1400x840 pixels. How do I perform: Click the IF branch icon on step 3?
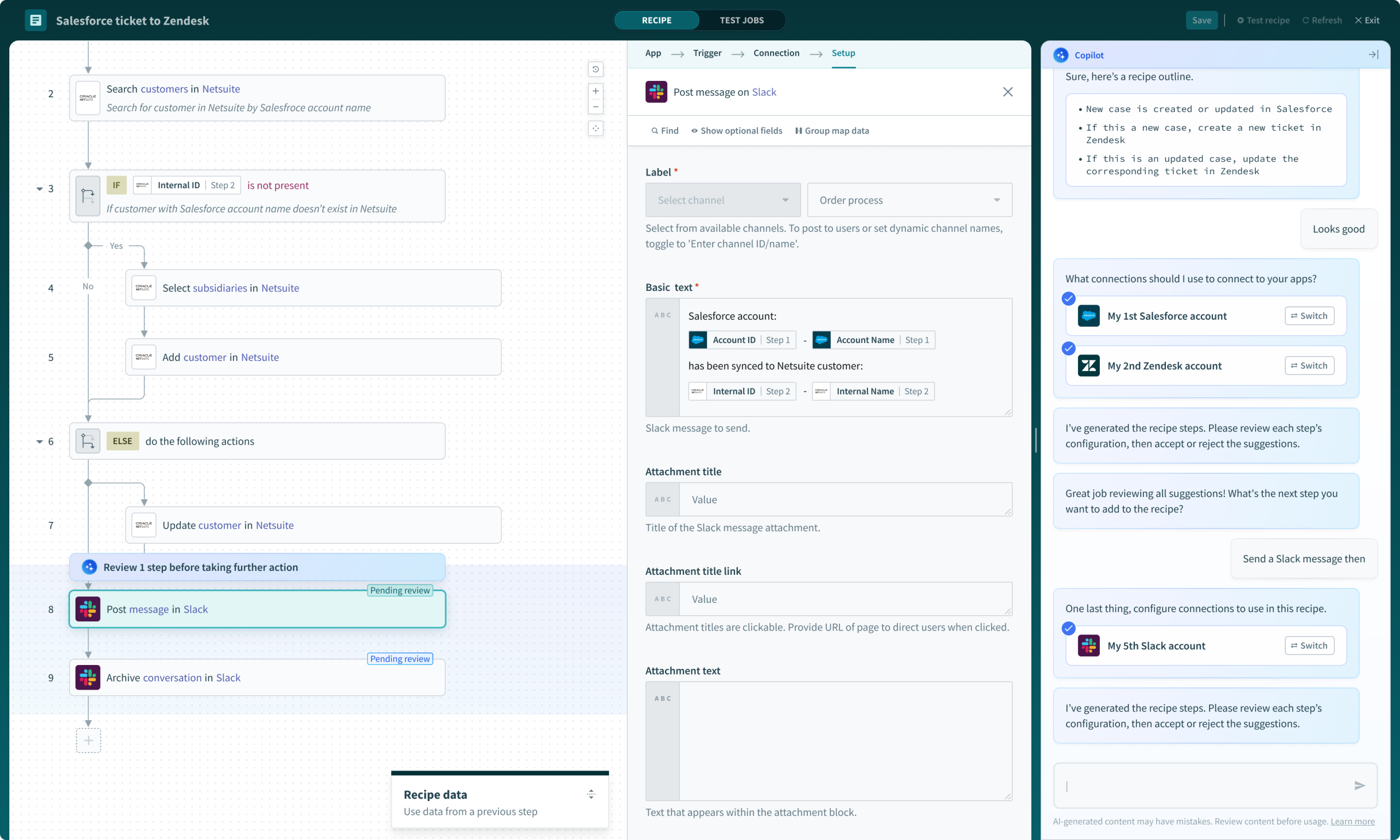(87, 196)
